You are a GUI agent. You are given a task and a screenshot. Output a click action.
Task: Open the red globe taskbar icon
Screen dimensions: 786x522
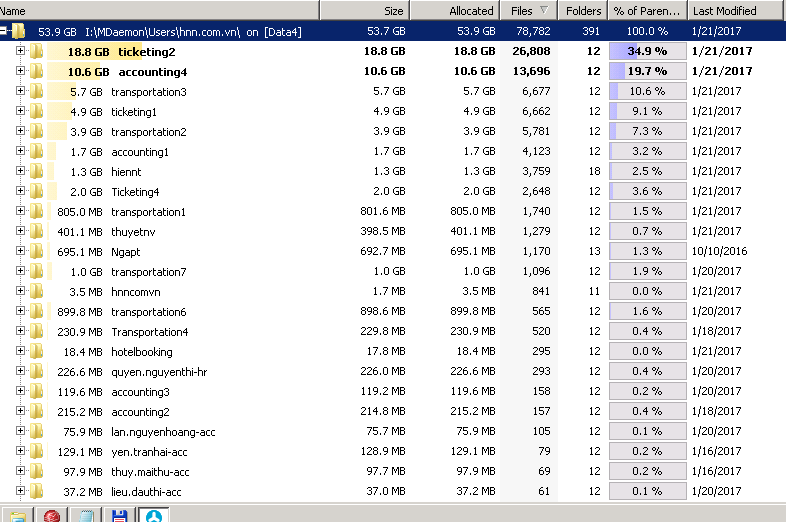pyautogui.click(x=52, y=515)
